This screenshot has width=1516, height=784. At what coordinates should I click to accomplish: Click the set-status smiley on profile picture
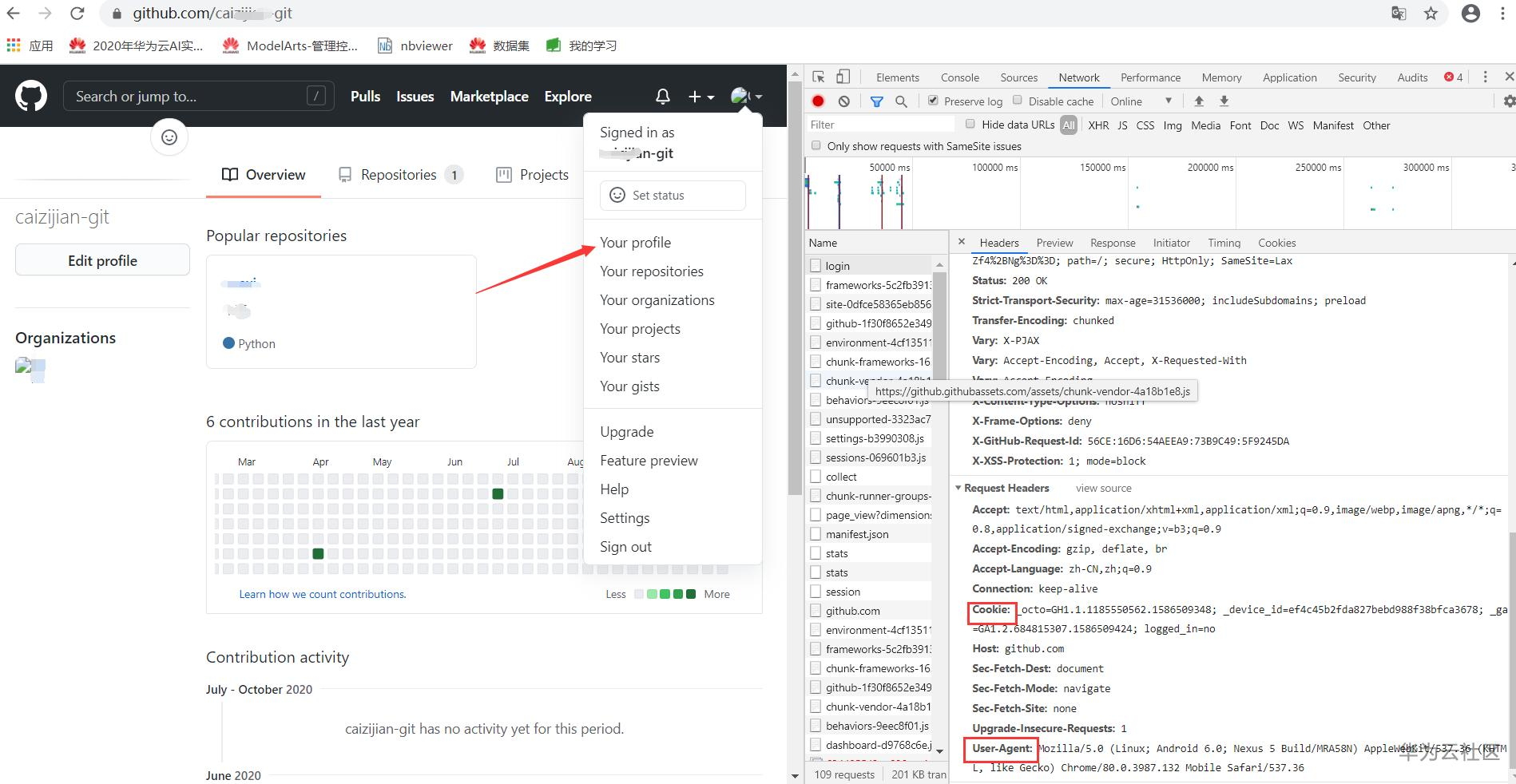pos(169,137)
